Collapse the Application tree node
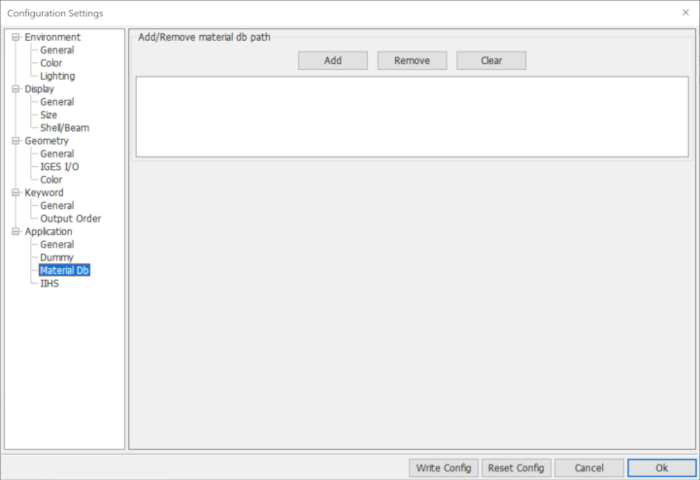This screenshot has width=700, height=480. [x=16, y=231]
